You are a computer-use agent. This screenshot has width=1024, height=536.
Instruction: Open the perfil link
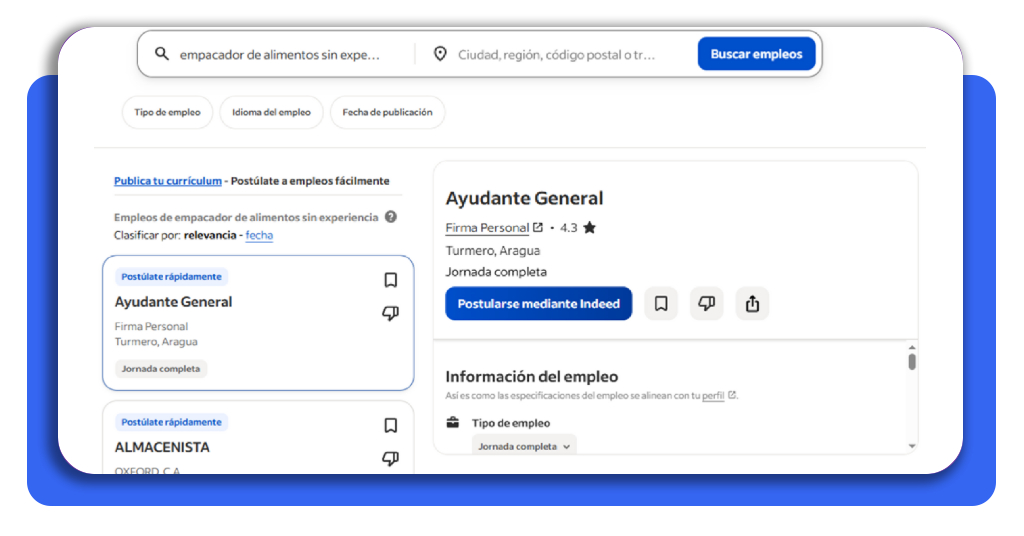tap(713, 396)
